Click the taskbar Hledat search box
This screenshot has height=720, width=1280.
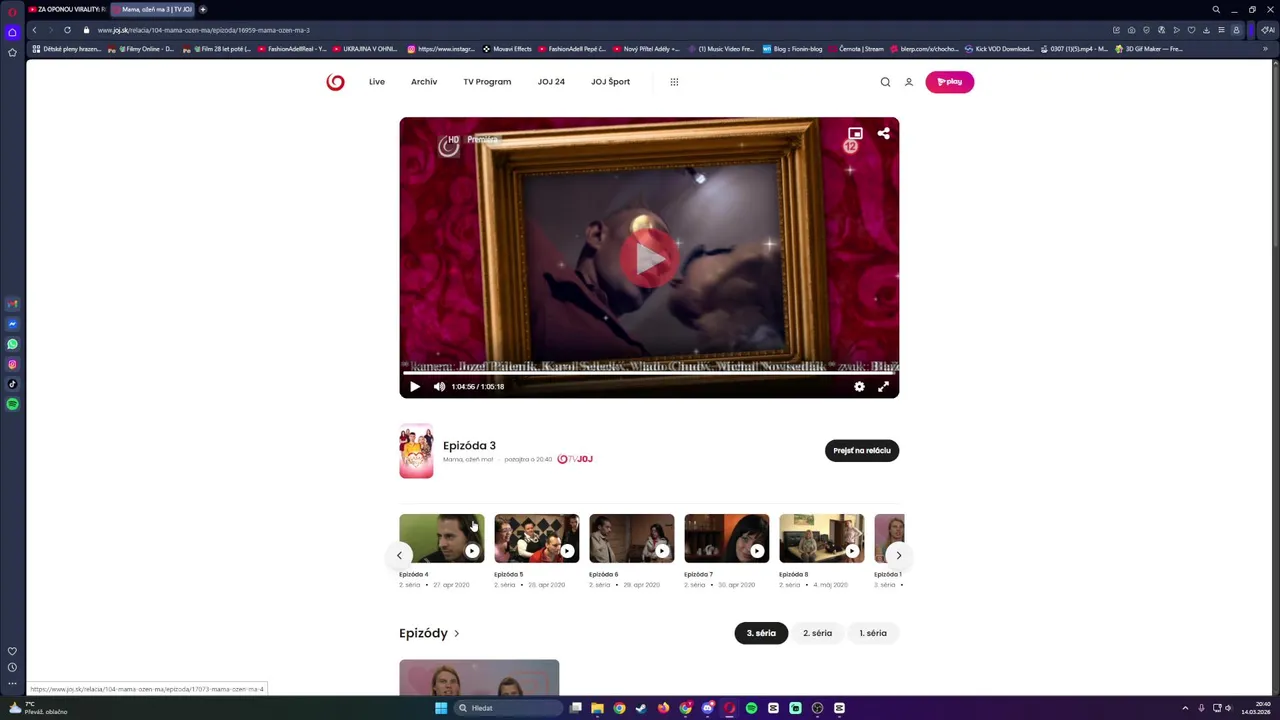(508, 708)
